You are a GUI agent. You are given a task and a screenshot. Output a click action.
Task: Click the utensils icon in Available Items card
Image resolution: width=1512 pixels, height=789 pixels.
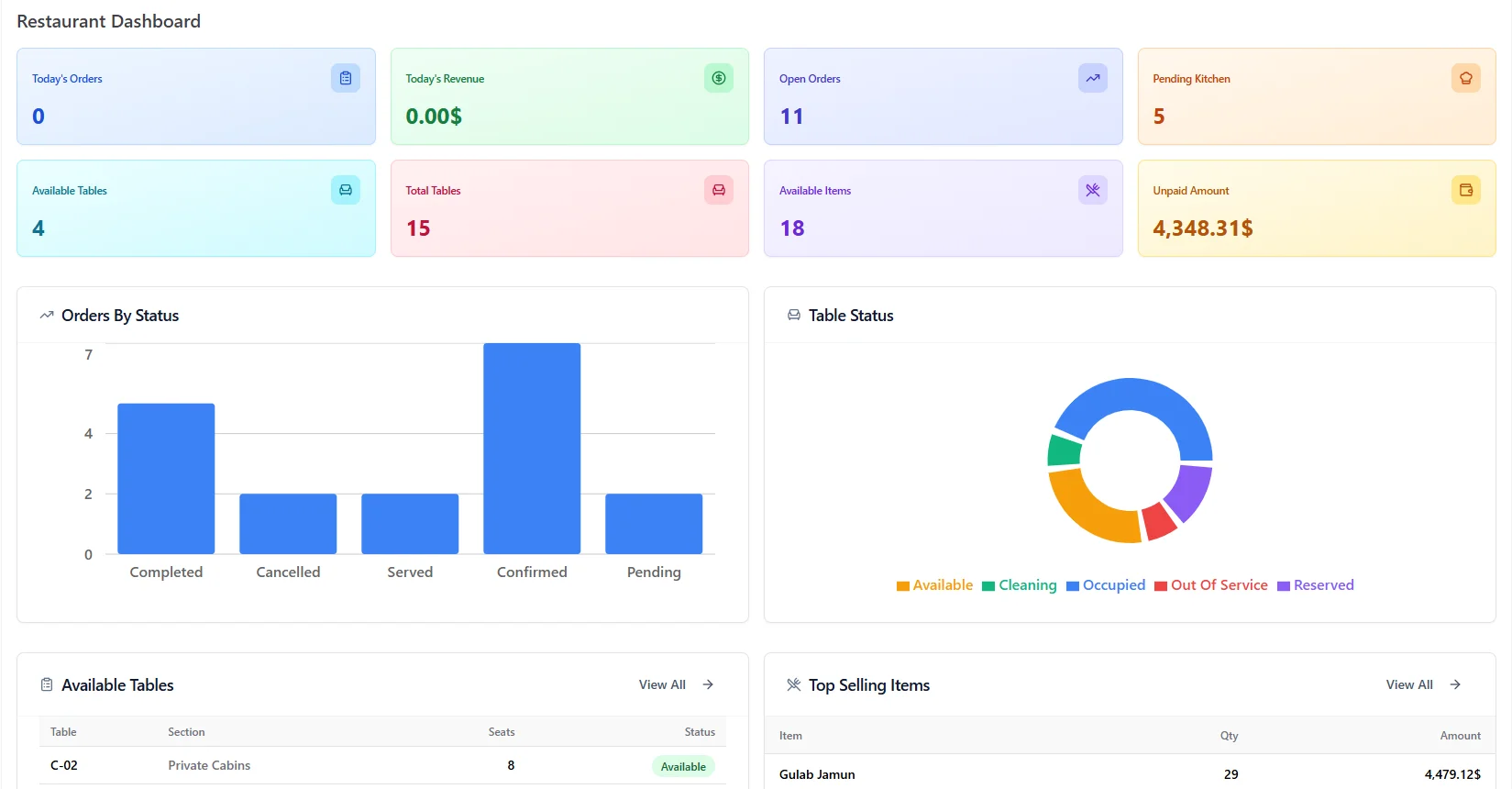1093,190
